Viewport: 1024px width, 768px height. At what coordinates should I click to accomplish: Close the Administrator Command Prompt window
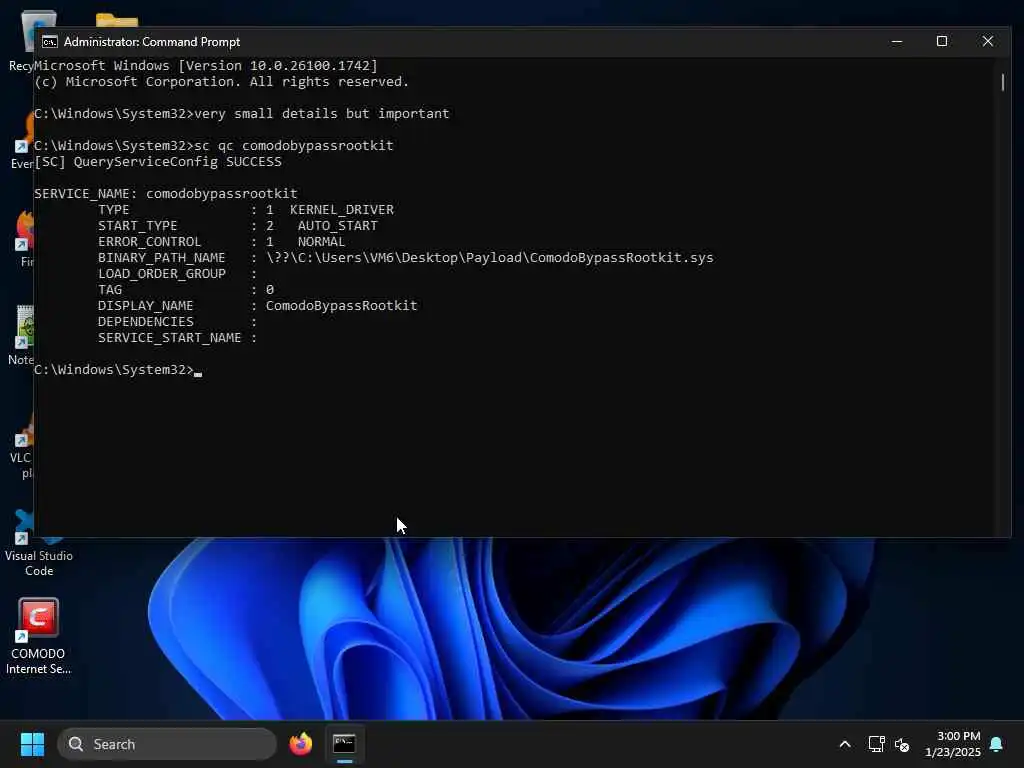[x=987, y=41]
